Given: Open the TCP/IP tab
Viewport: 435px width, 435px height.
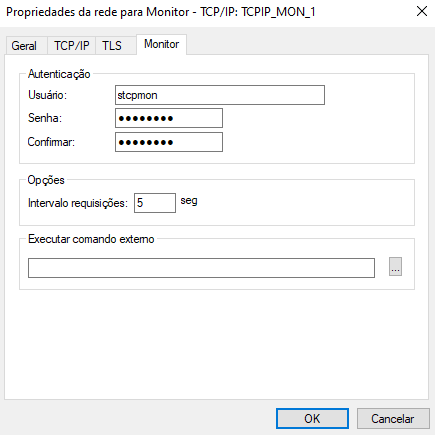Looking at the screenshot, I should pyautogui.click(x=72, y=46).
